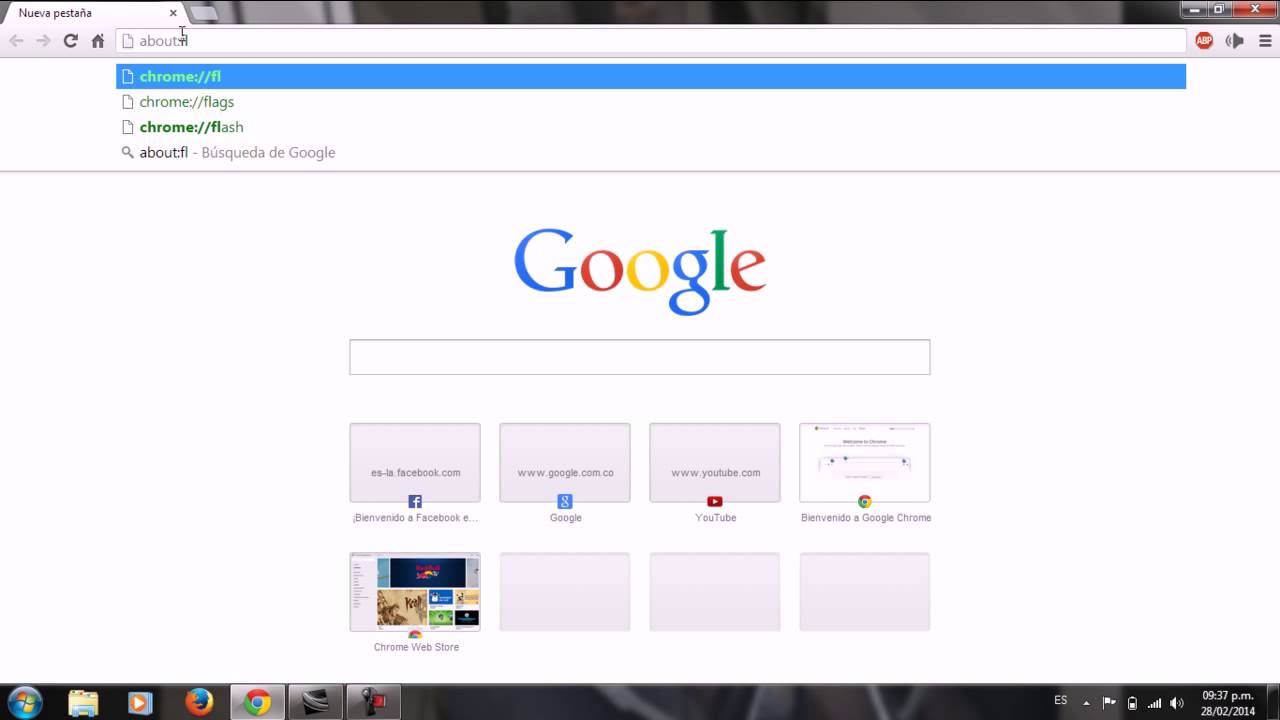Viewport: 1280px width, 720px height.
Task: Click the magnifier icon beside about:fl suggestion
Action: click(x=127, y=153)
